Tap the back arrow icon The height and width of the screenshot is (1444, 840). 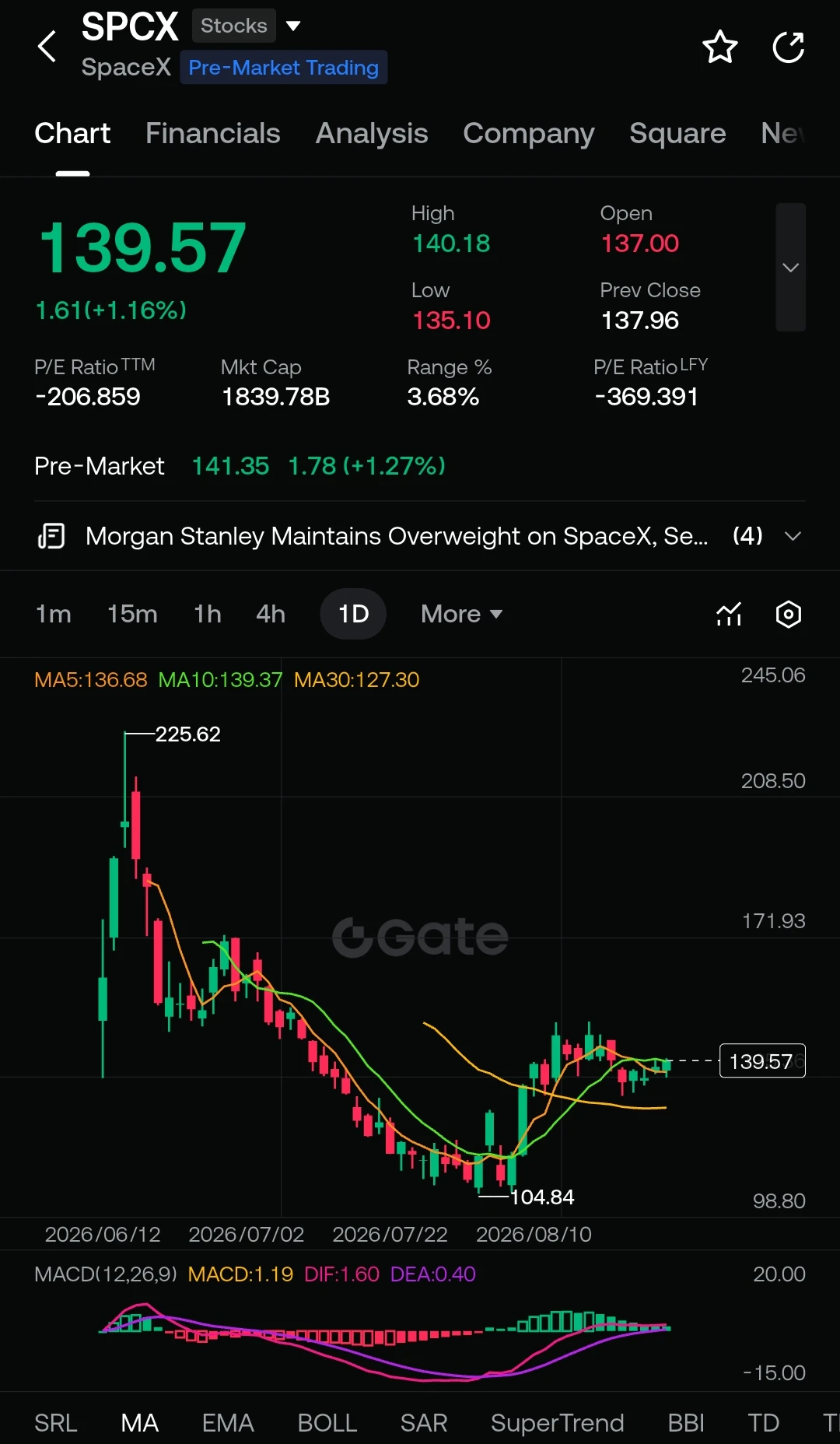(x=47, y=47)
